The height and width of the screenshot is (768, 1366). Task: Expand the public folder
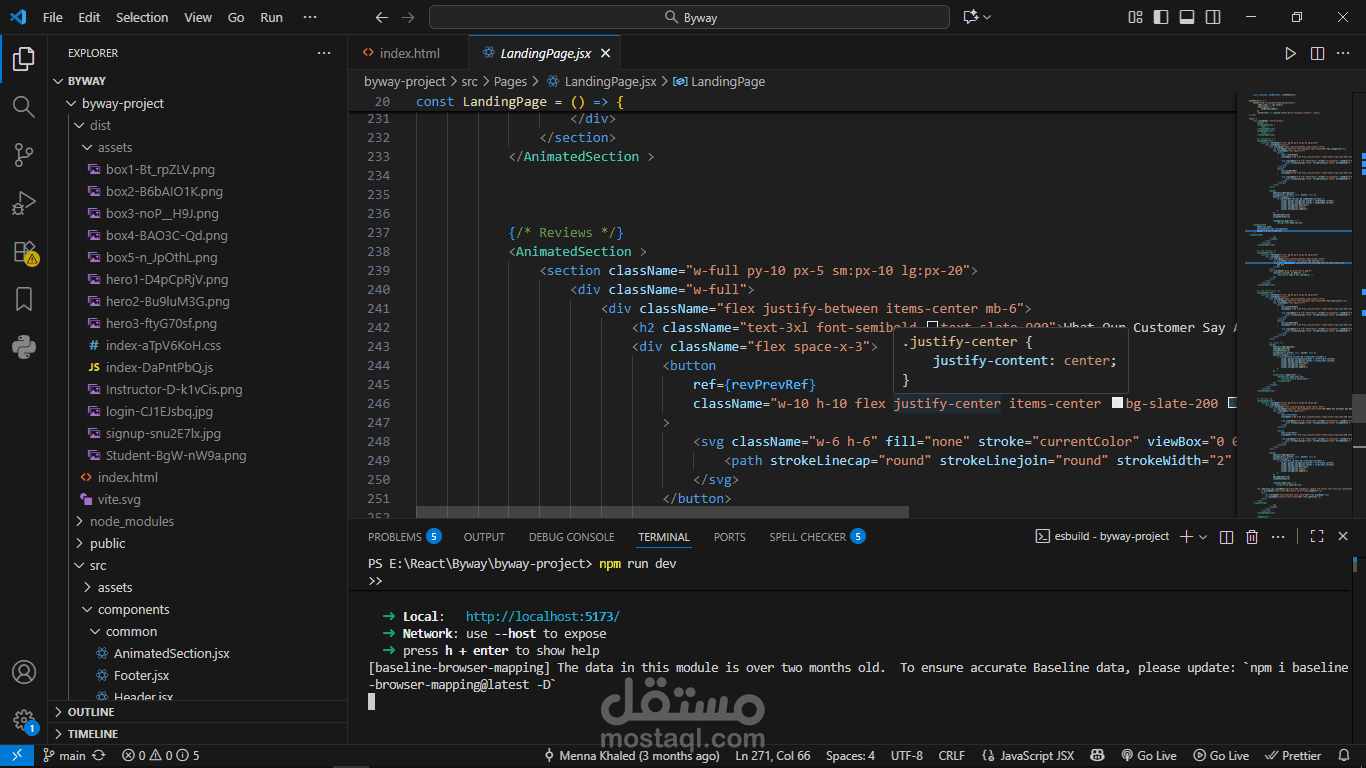198,543
